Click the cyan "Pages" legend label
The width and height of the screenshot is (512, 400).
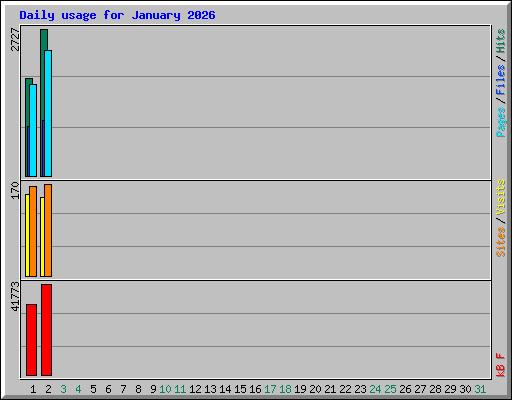(500, 122)
